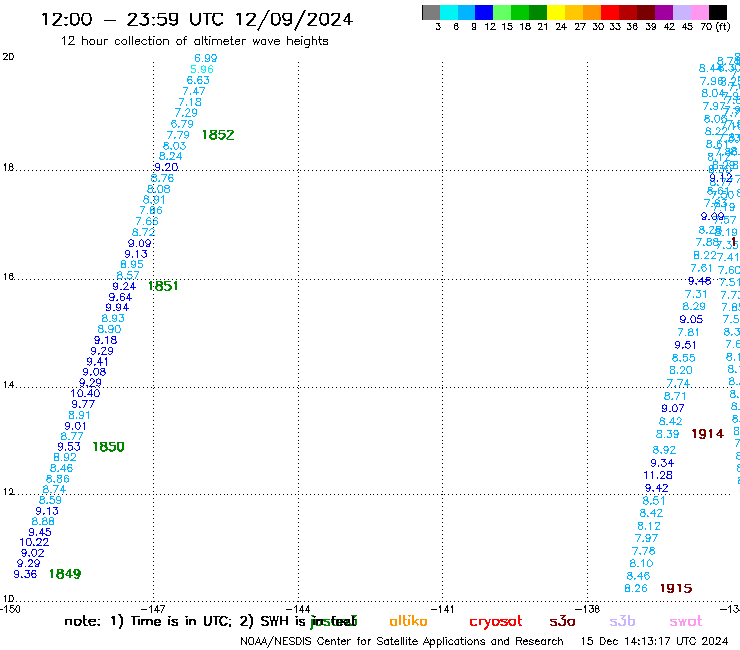Click the wave height value 9.94
This screenshot has width=740, height=650.
(117, 307)
